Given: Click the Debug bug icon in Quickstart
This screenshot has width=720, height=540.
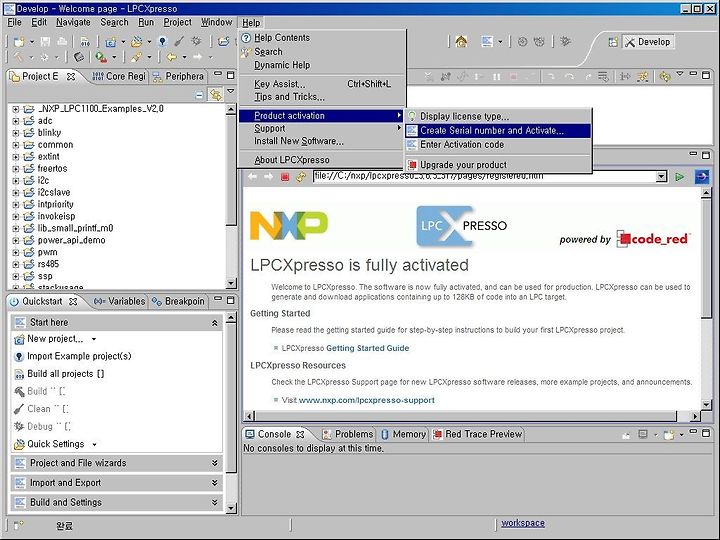Looking at the screenshot, I should (19, 427).
